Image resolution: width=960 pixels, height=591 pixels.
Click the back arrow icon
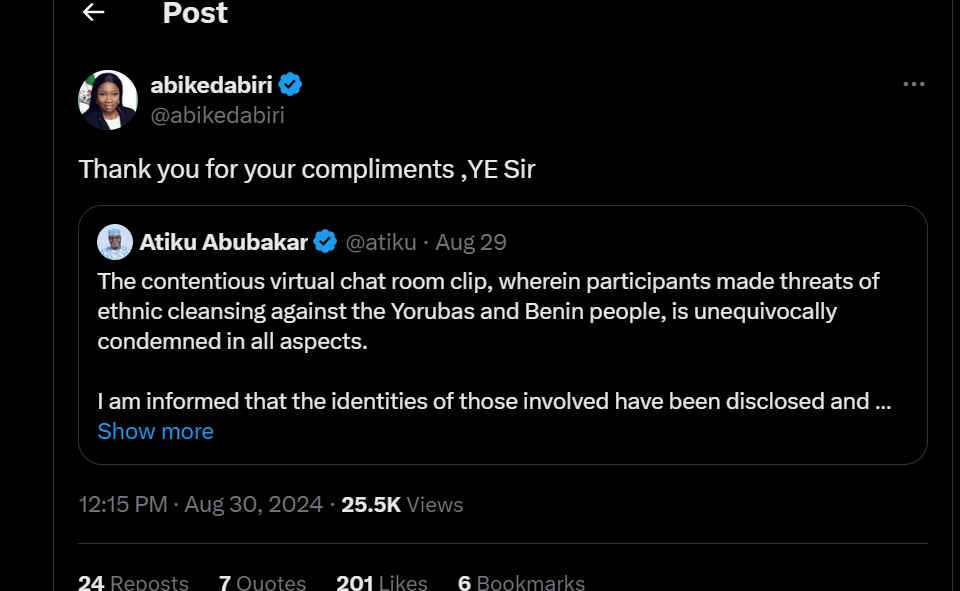[x=94, y=13]
